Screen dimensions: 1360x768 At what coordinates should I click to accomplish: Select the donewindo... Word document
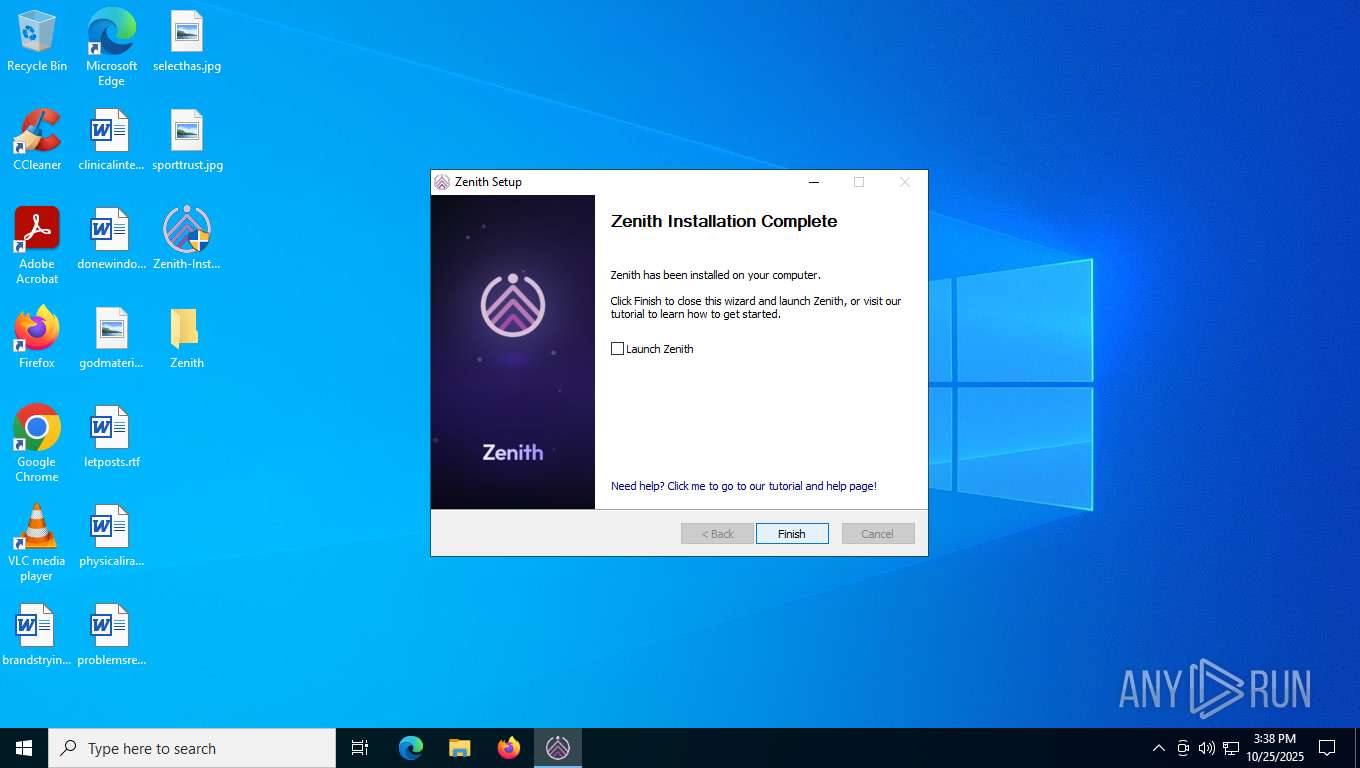pyautogui.click(x=111, y=239)
